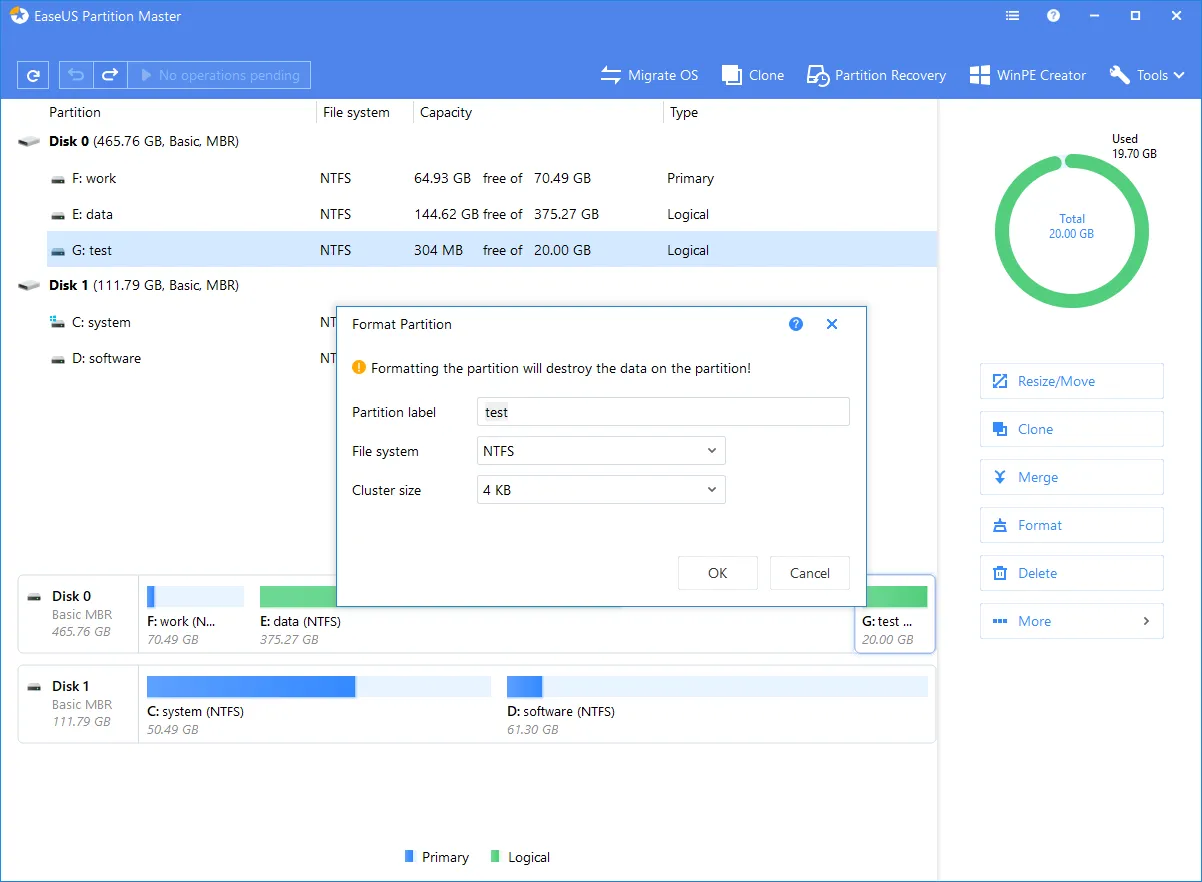Launch Partition Recovery from the toolbar
The width and height of the screenshot is (1202, 882).
pos(876,75)
